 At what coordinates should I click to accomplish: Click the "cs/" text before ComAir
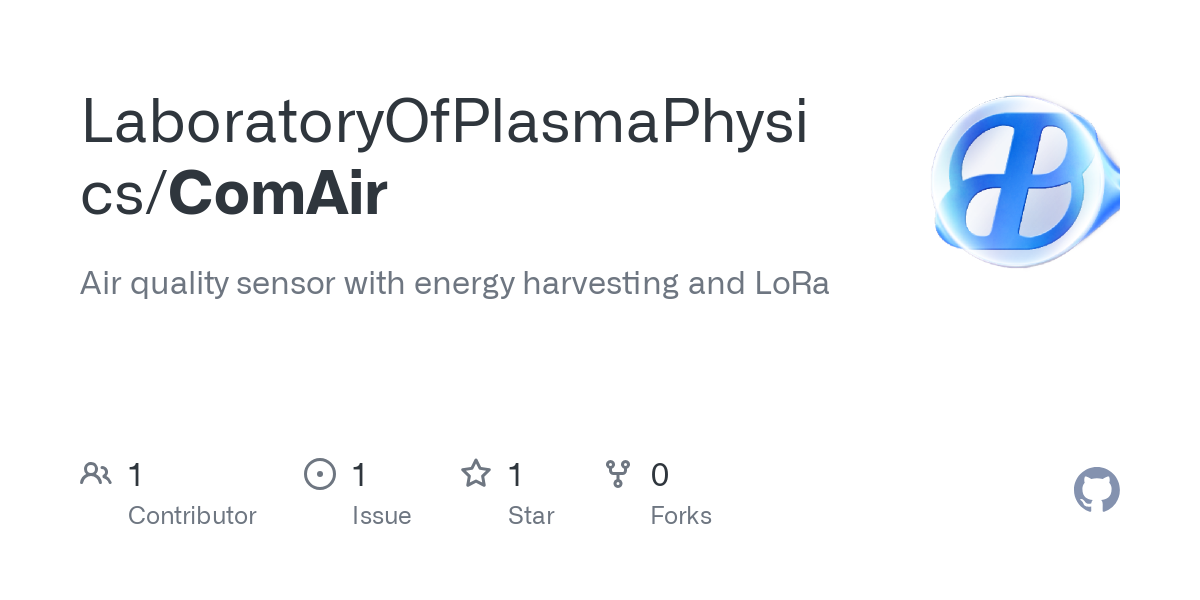click(123, 194)
